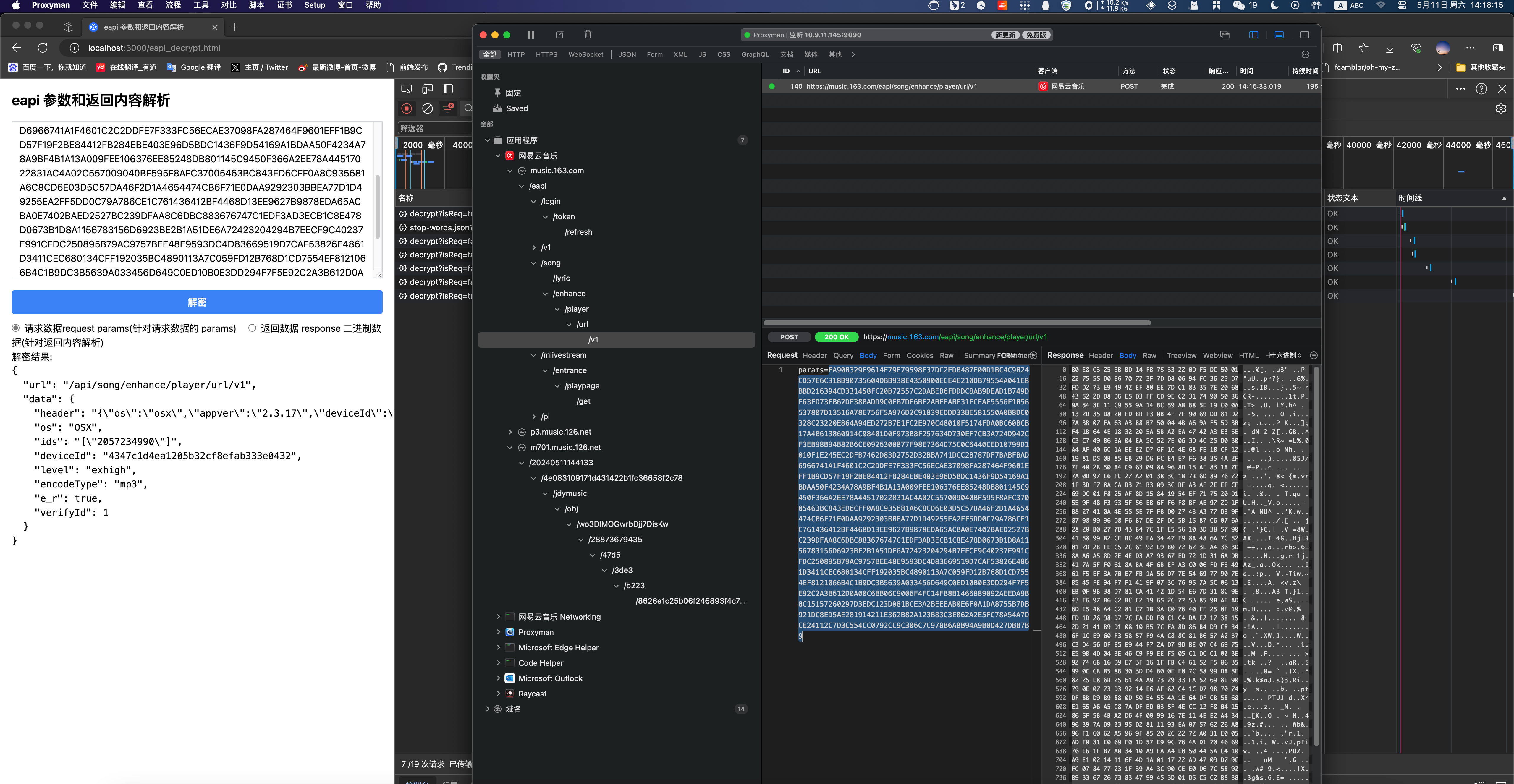Screen dimensions: 1514x784
Task: Click the 新更新 update badge
Action: 1005,35
